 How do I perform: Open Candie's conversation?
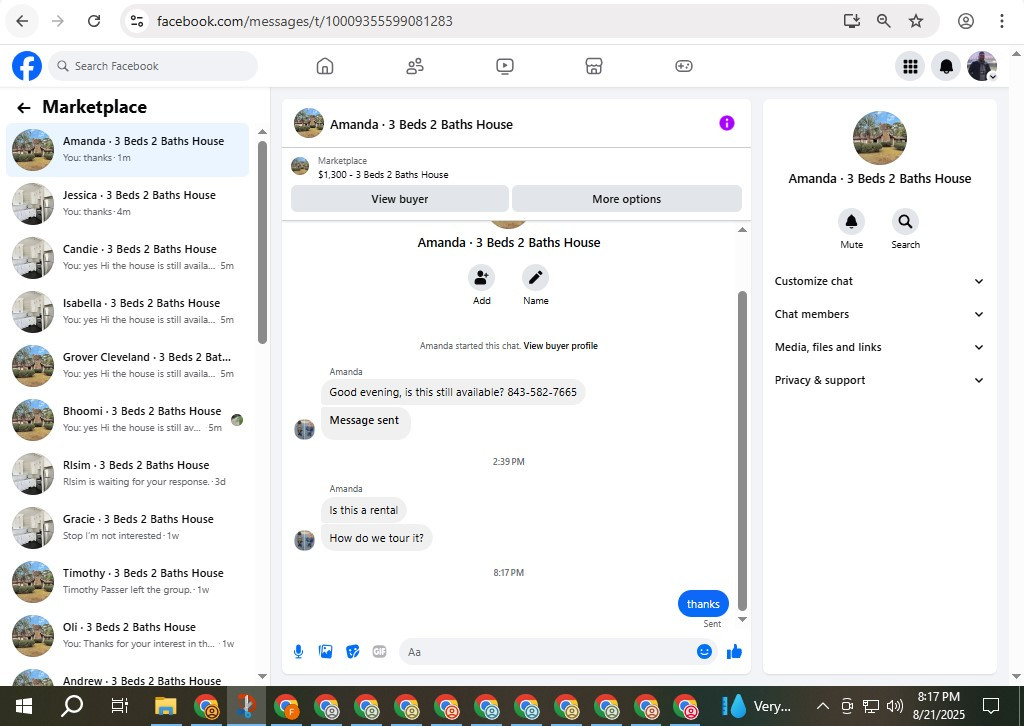tap(128, 257)
